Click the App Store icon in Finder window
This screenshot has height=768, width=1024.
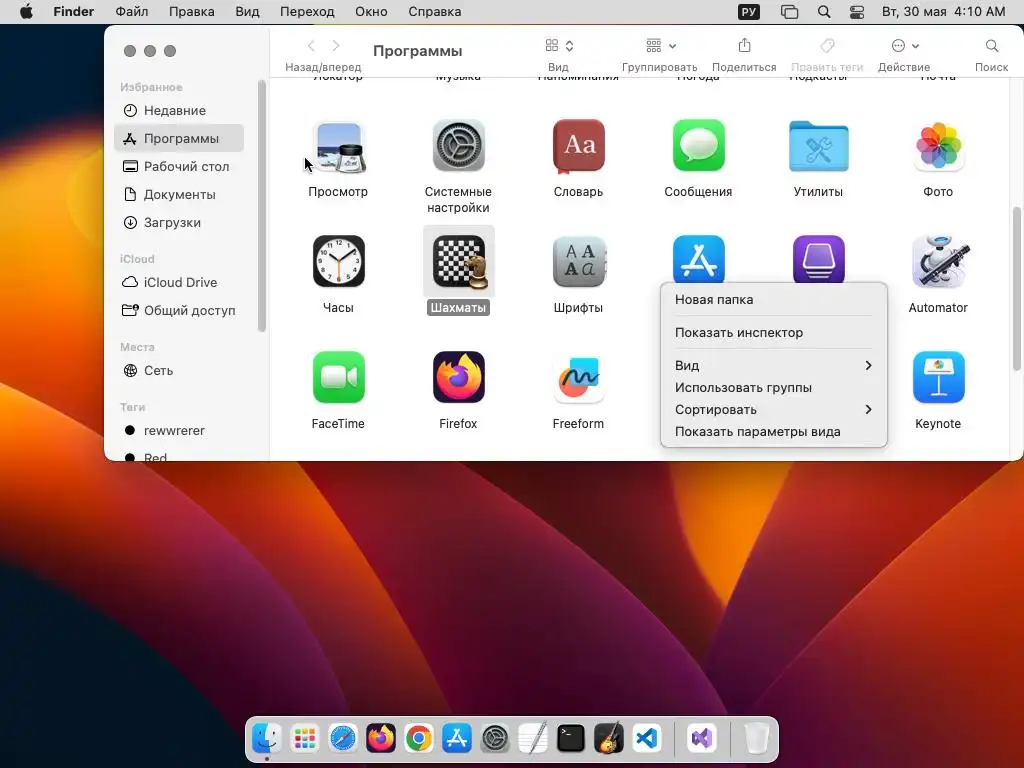pyautogui.click(x=699, y=259)
